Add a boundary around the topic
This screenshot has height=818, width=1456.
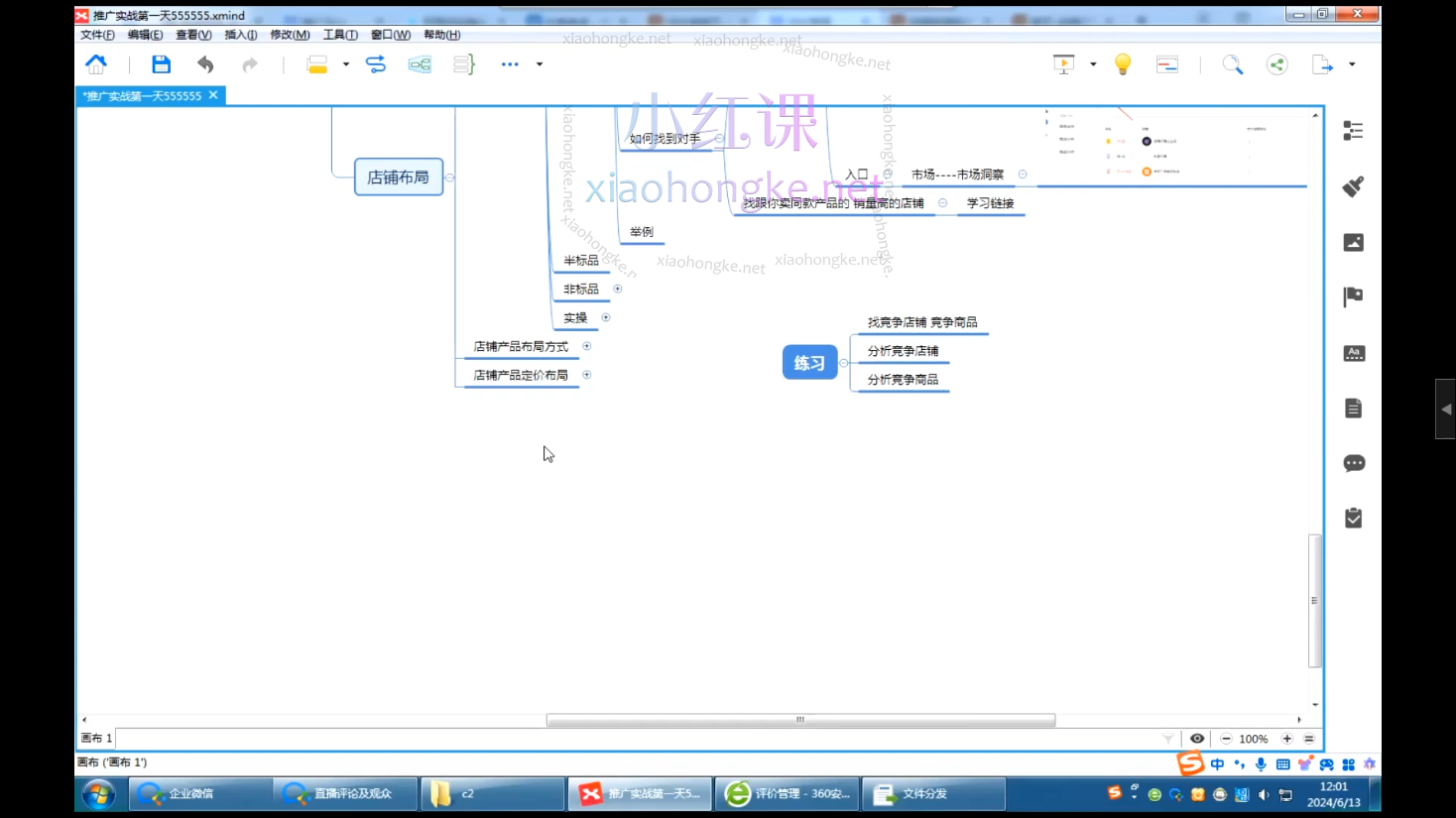[x=420, y=64]
